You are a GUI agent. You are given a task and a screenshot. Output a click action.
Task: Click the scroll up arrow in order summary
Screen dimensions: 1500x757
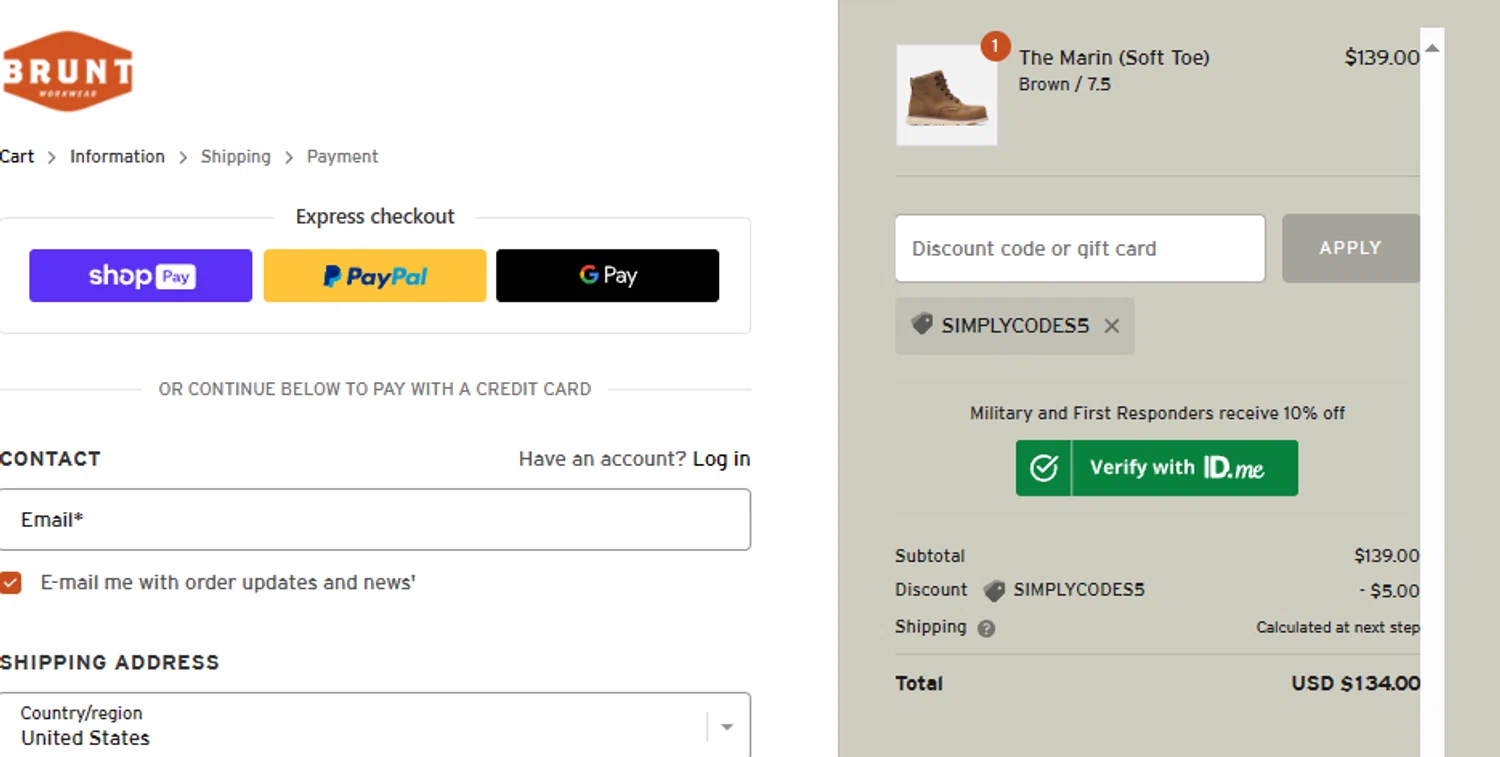click(1432, 48)
